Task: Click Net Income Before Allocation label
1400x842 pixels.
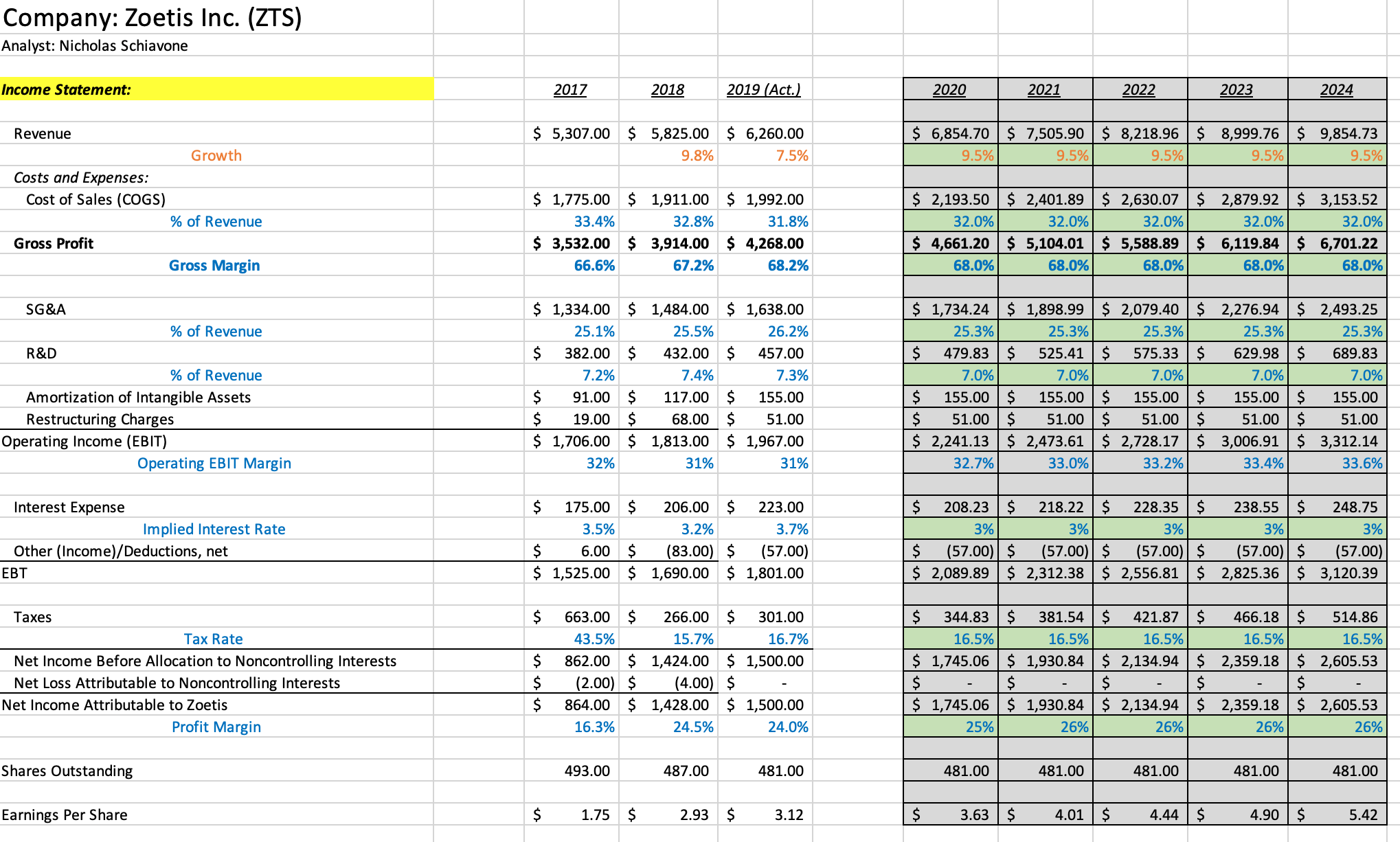Action: click(x=205, y=661)
